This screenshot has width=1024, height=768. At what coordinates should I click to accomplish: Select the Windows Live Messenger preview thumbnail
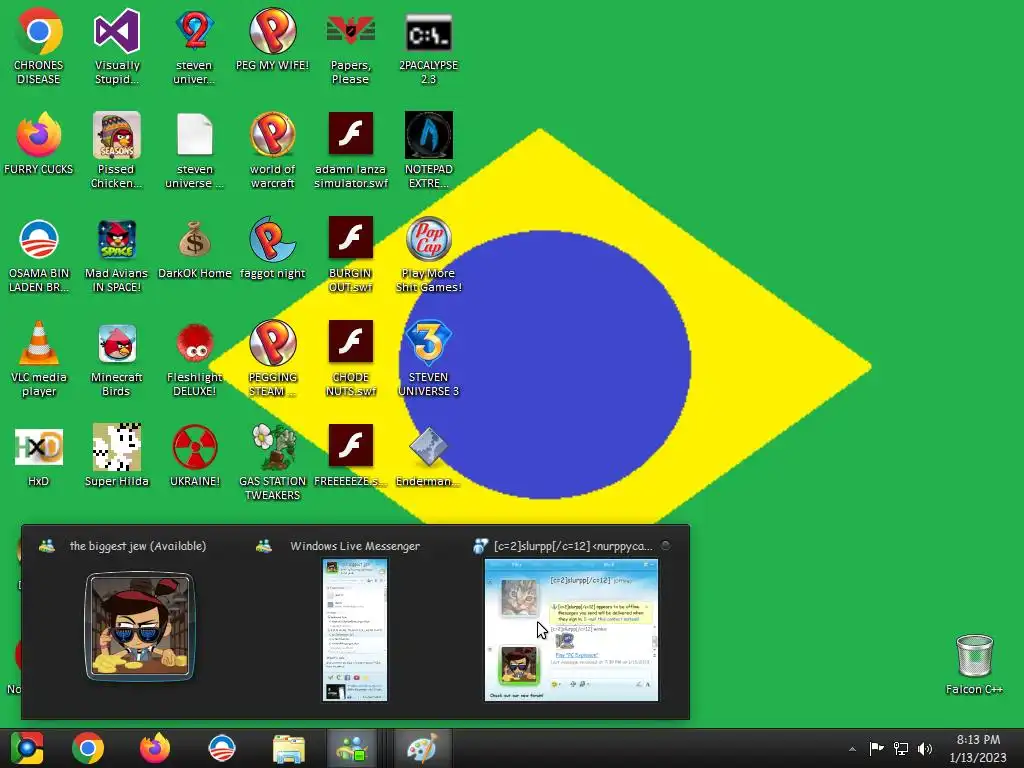pyautogui.click(x=355, y=630)
